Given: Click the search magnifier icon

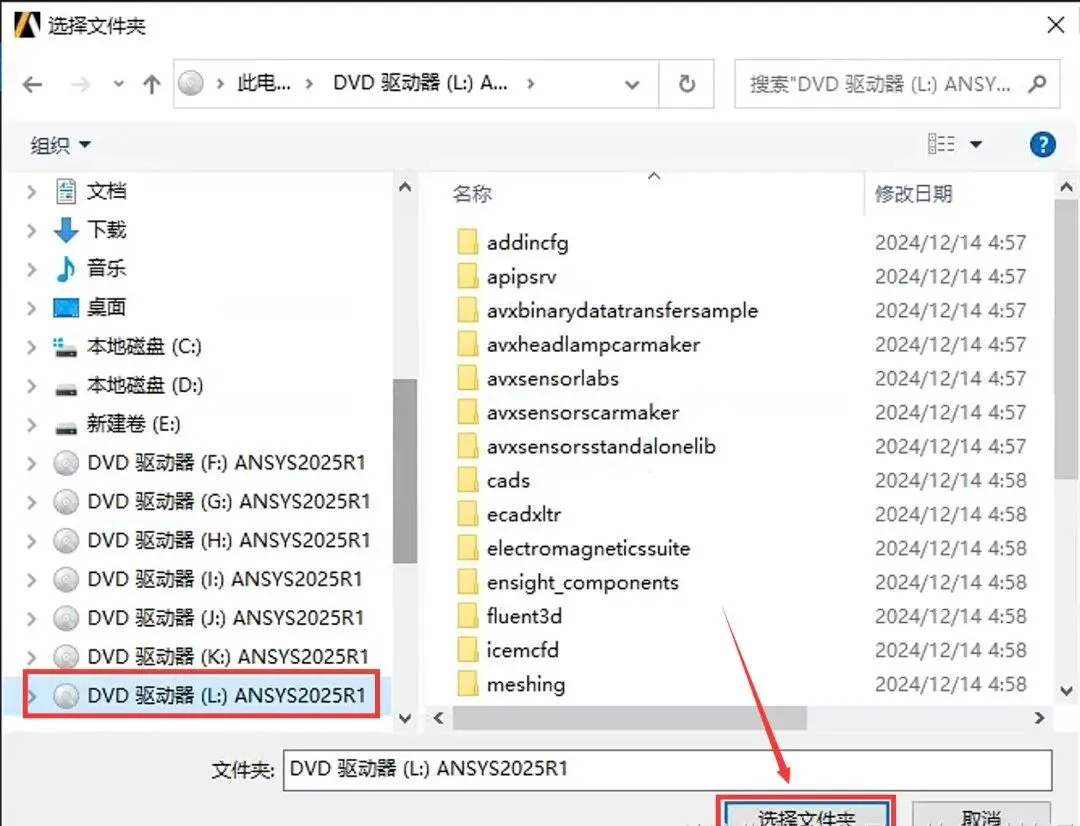Looking at the screenshot, I should click(1037, 84).
